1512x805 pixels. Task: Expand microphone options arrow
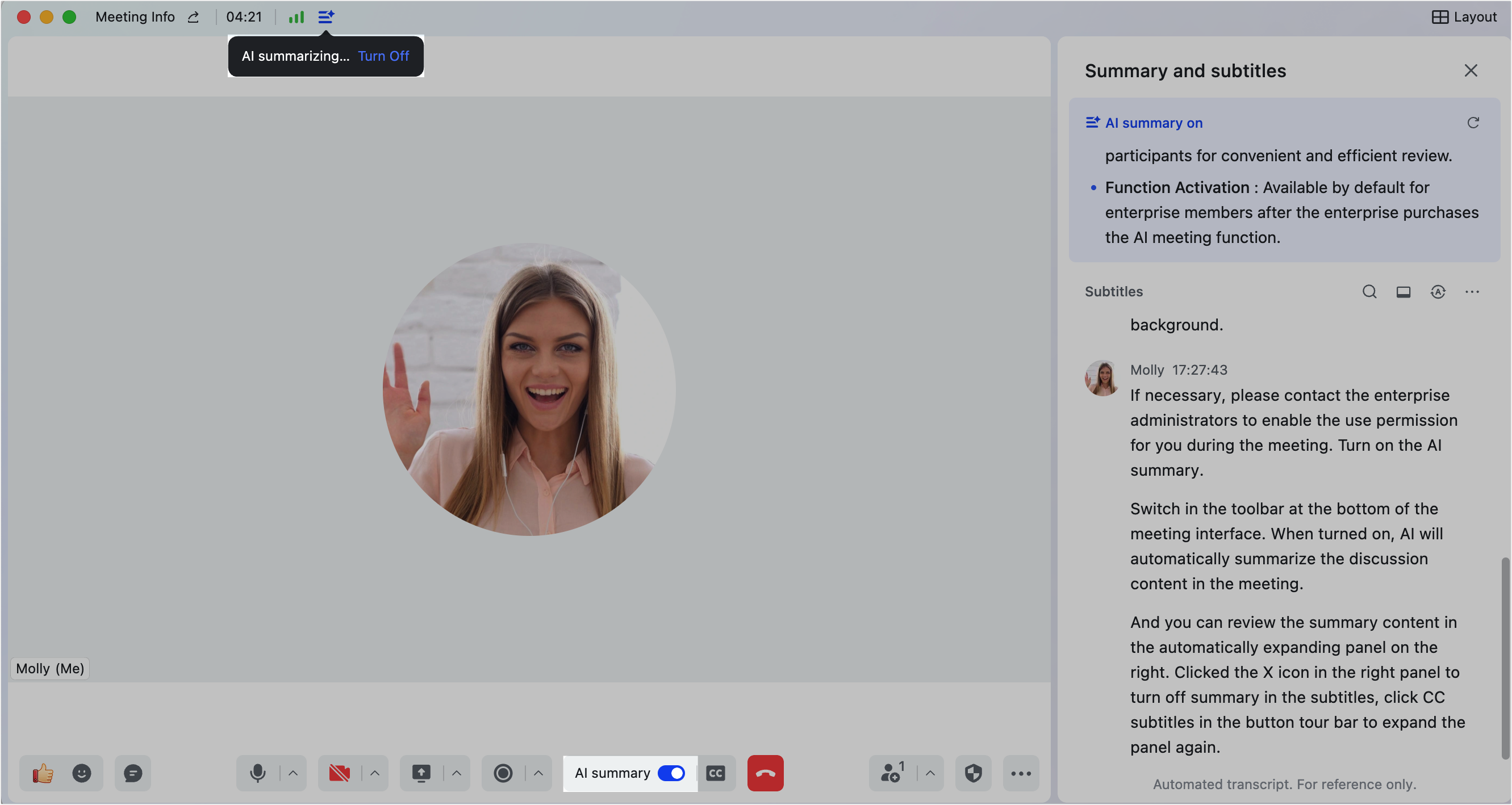click(293, 773)
